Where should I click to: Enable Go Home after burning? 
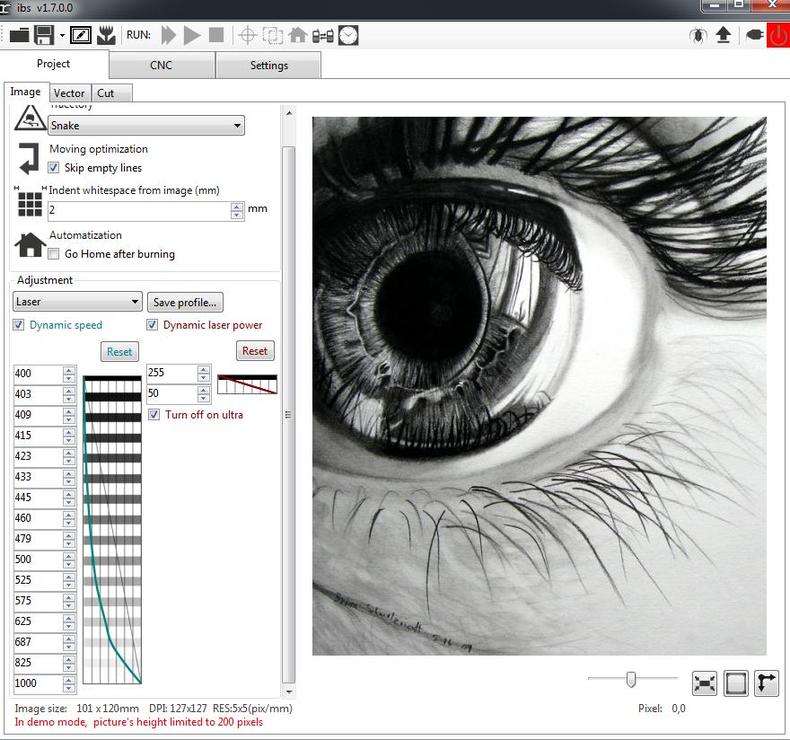point(55,254)
